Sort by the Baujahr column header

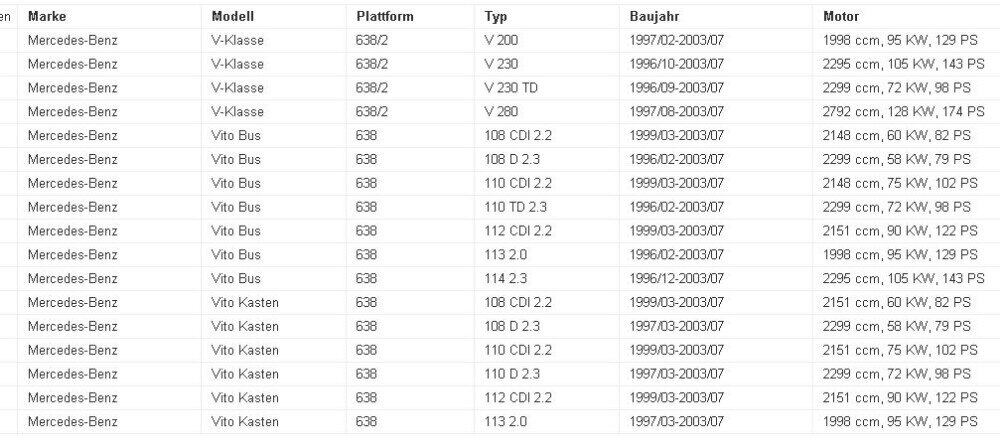[x=654, y=17]
